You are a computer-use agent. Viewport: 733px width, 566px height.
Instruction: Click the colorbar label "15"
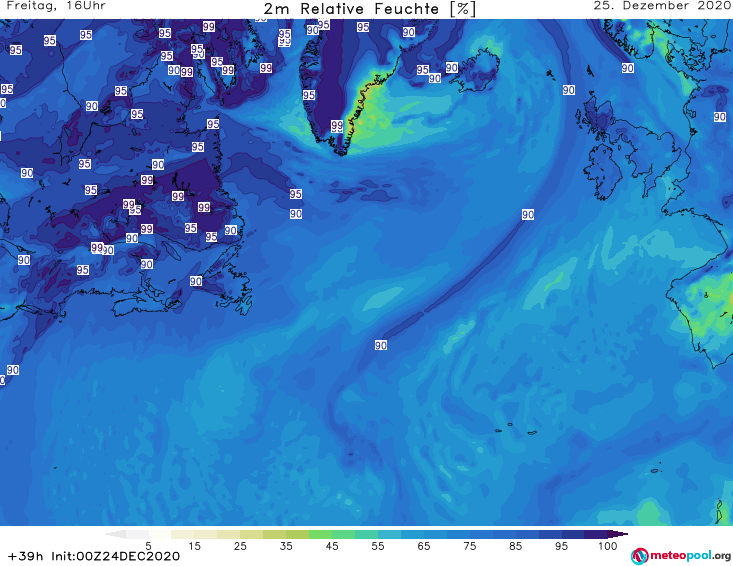coord(194,546)
